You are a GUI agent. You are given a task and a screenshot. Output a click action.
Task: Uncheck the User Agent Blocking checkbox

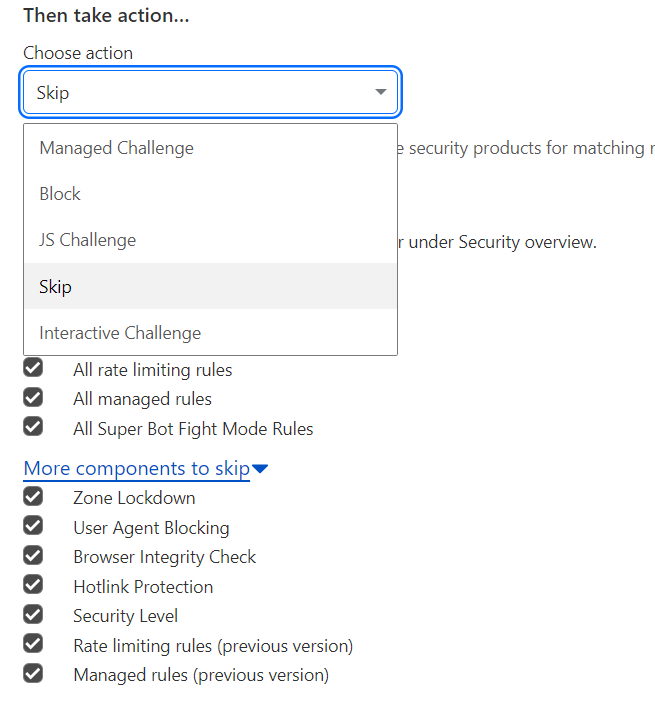[33, 525]
